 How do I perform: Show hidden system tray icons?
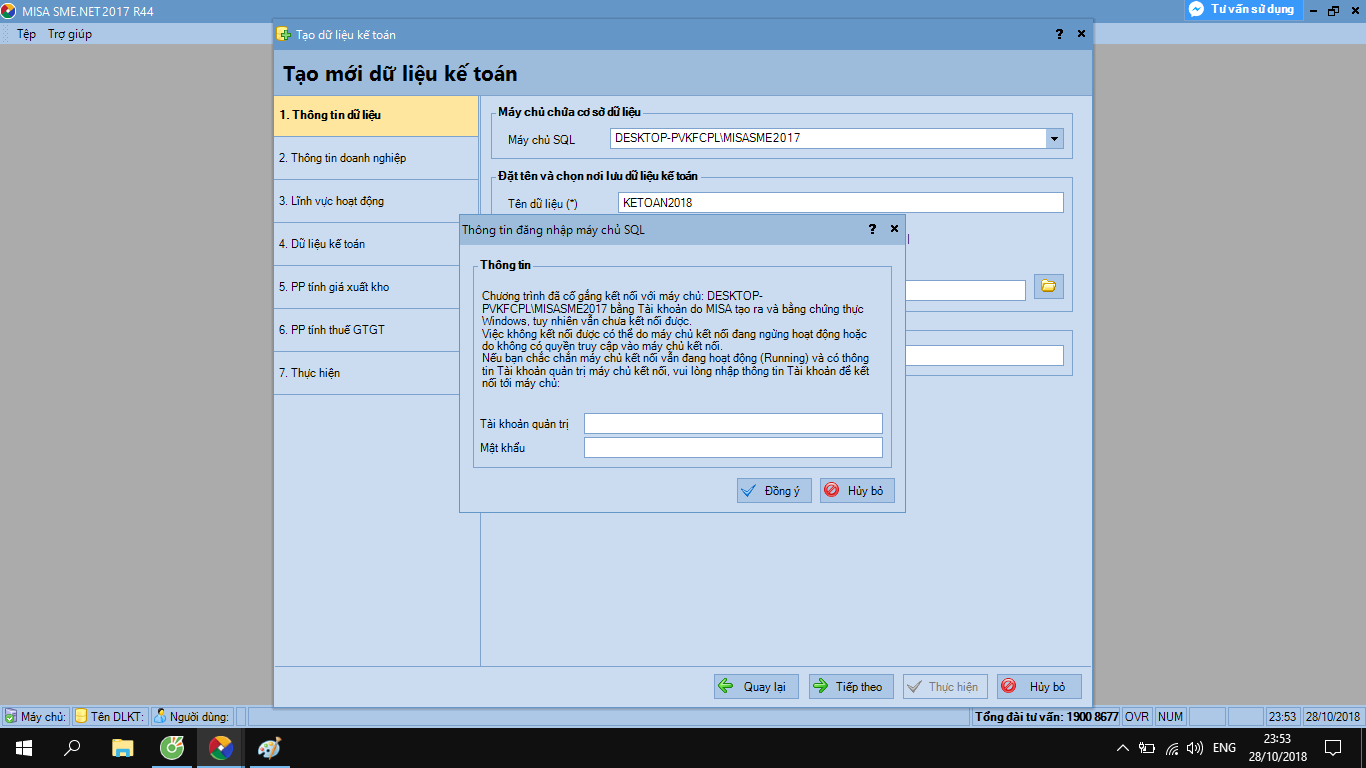point(1123,747)
